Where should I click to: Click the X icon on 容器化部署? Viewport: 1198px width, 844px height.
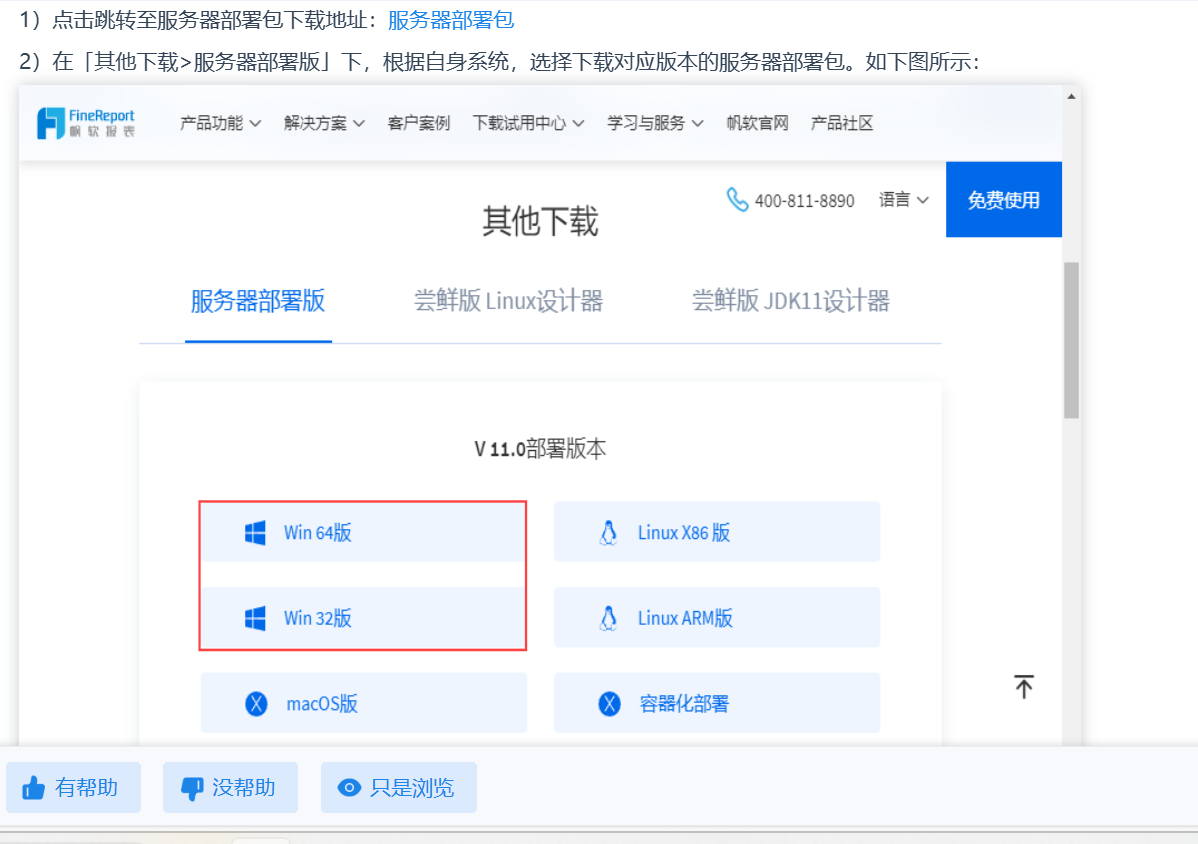609,703
